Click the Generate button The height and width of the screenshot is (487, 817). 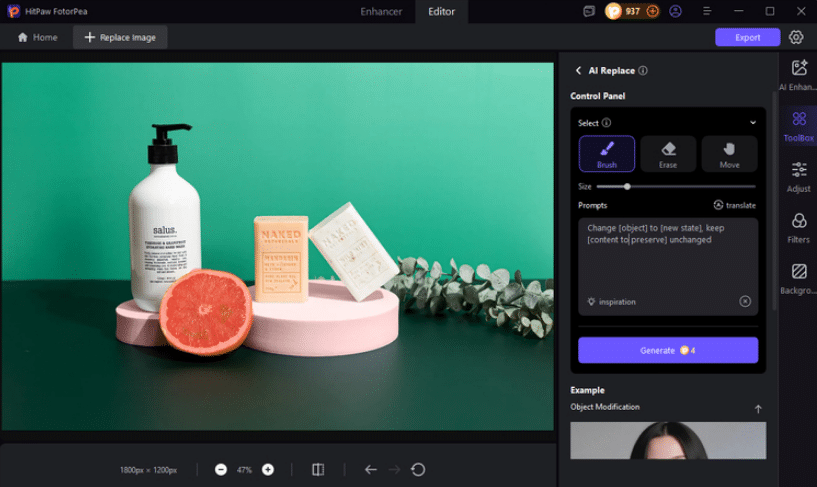tap(668, 350)
